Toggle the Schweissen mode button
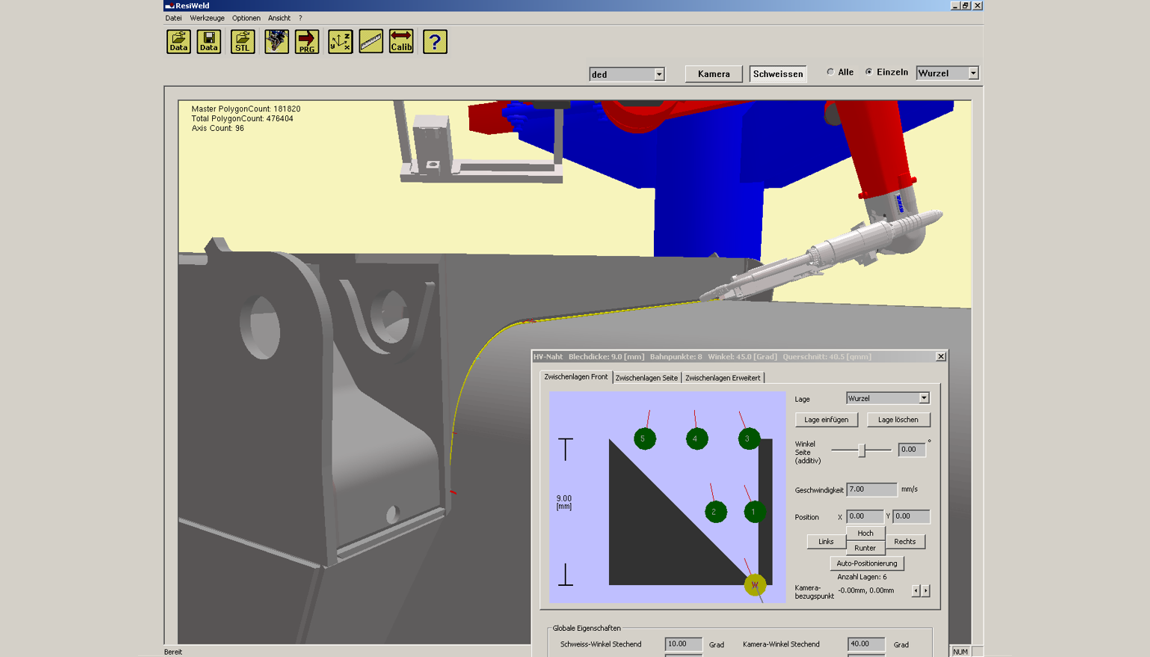 (x=778, y=74)
